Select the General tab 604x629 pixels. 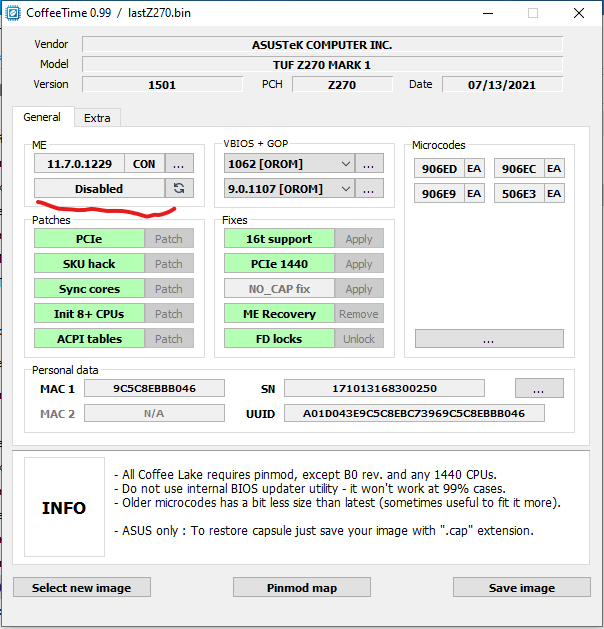click(43, 117)
